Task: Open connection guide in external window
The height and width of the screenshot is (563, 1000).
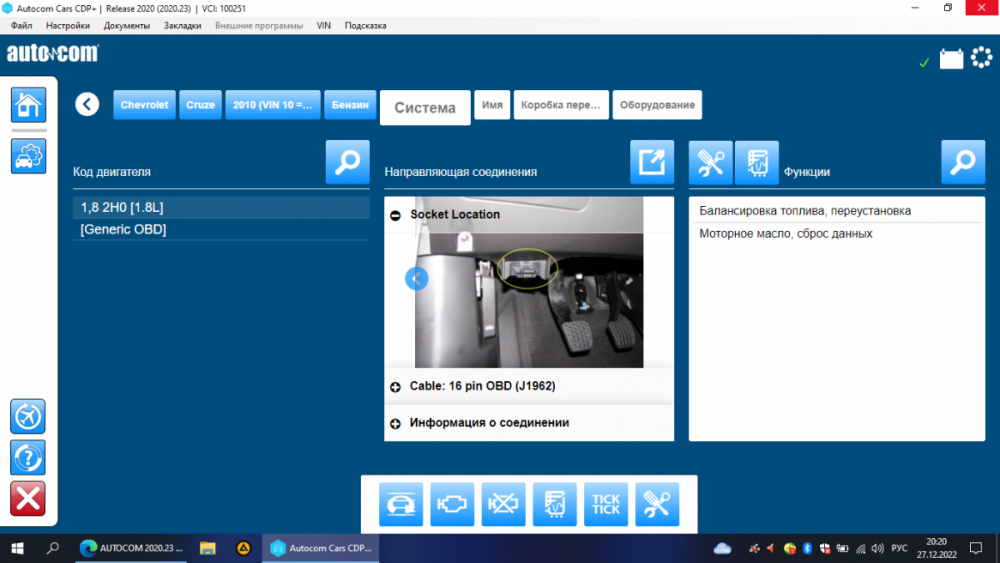Action: pyautogui.click(x=651, y=162)
